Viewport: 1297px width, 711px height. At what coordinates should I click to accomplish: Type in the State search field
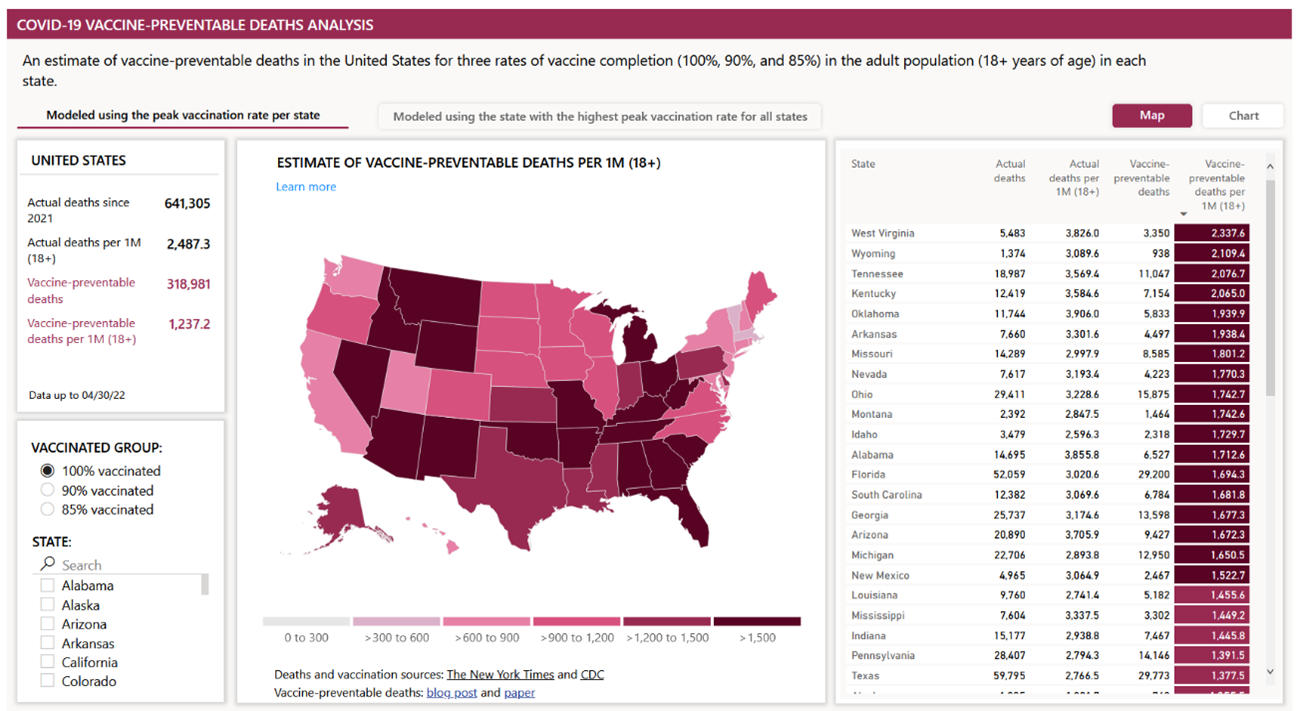pos(125,565)
